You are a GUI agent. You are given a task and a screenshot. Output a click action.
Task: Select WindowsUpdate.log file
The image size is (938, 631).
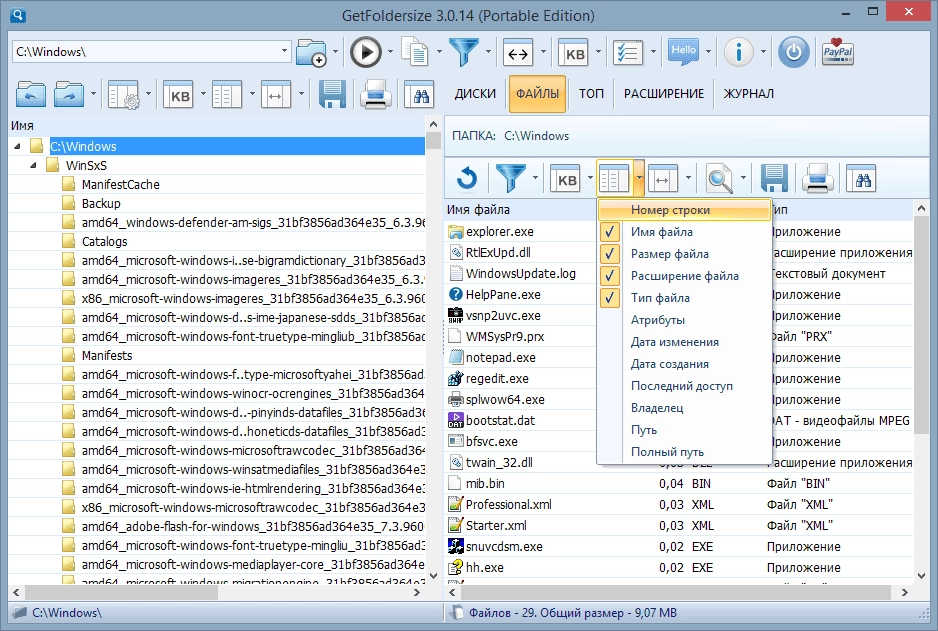(520, 274)
